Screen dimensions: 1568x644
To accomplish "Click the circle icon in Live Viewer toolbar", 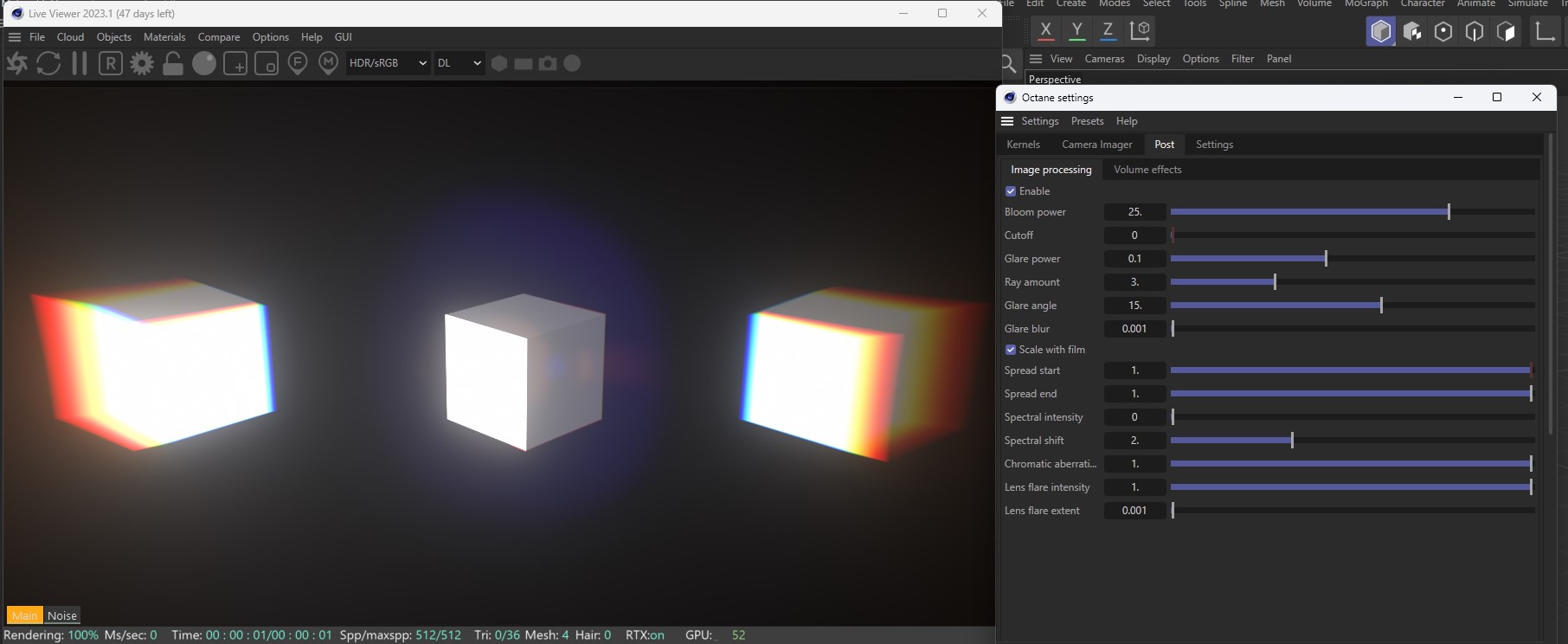I will pyautogui.click(x=572, y=63).
